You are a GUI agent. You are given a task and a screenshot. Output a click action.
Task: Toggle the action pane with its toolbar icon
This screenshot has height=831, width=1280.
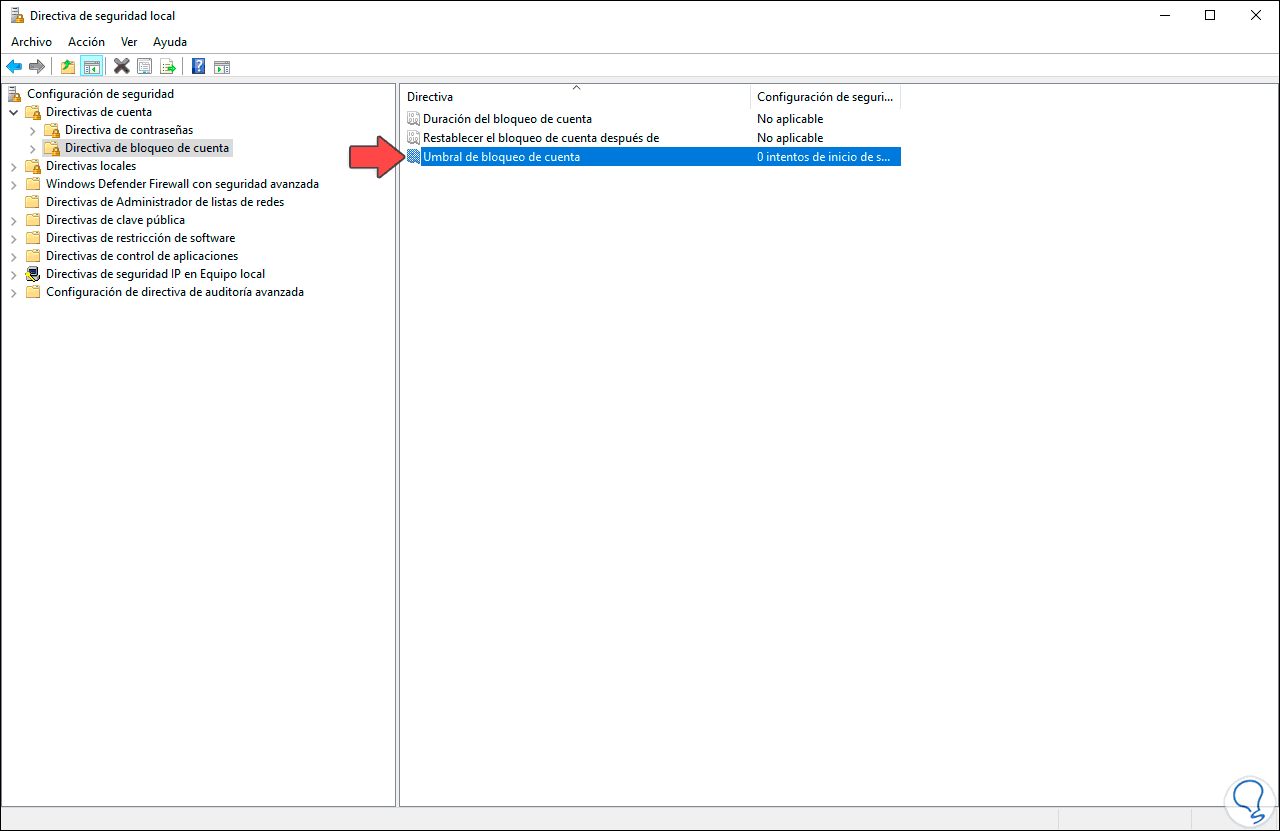(x=221, y=66)
